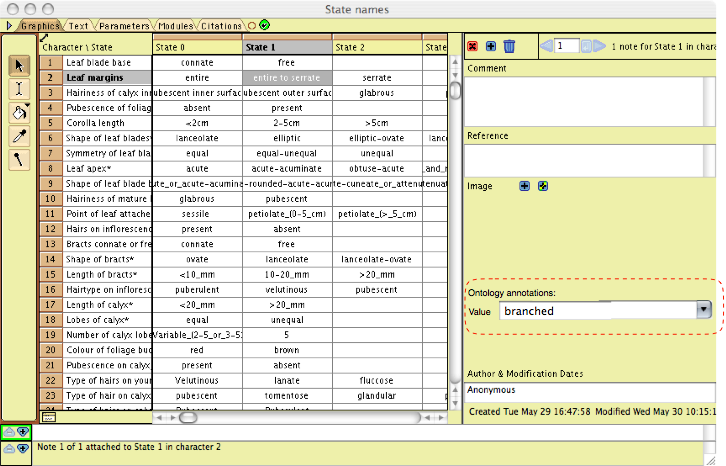This screenshot has width=726, height=466.
Task: Click the 'velutinous' cell
Action: tap(287, 290)
